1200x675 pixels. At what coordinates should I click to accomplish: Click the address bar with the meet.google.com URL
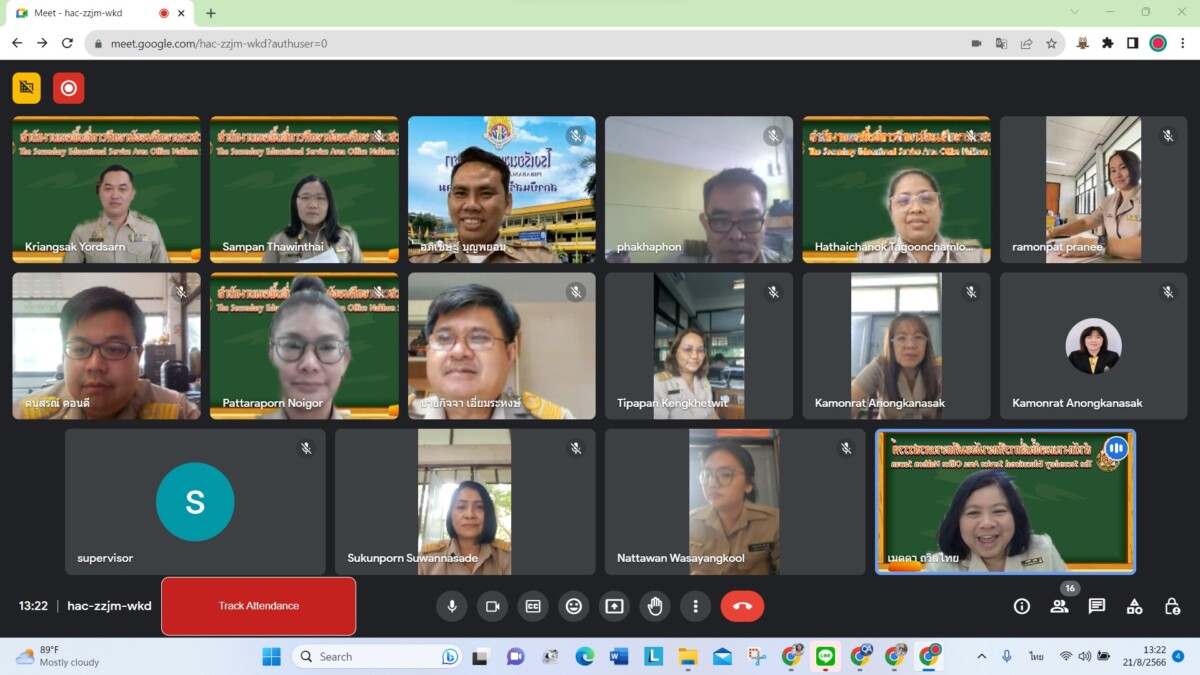[574, 43]
